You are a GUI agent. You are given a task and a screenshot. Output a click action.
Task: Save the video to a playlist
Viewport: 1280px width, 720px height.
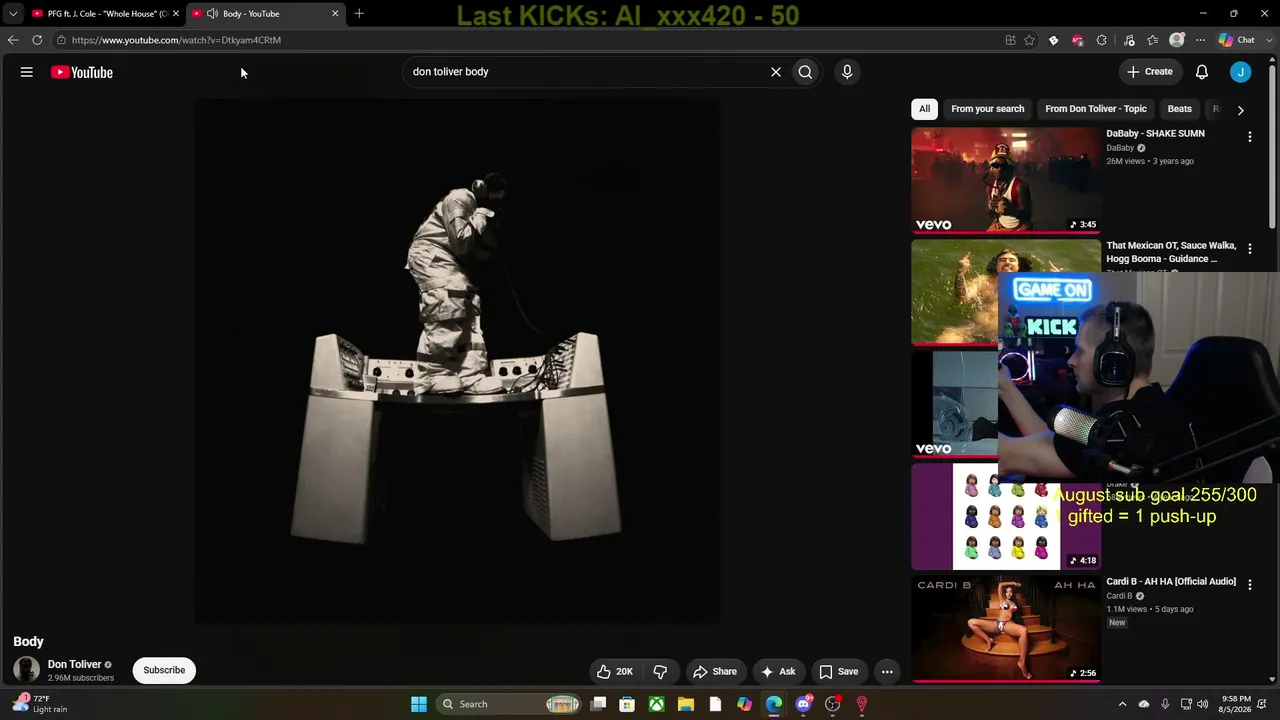pos(839,672)
